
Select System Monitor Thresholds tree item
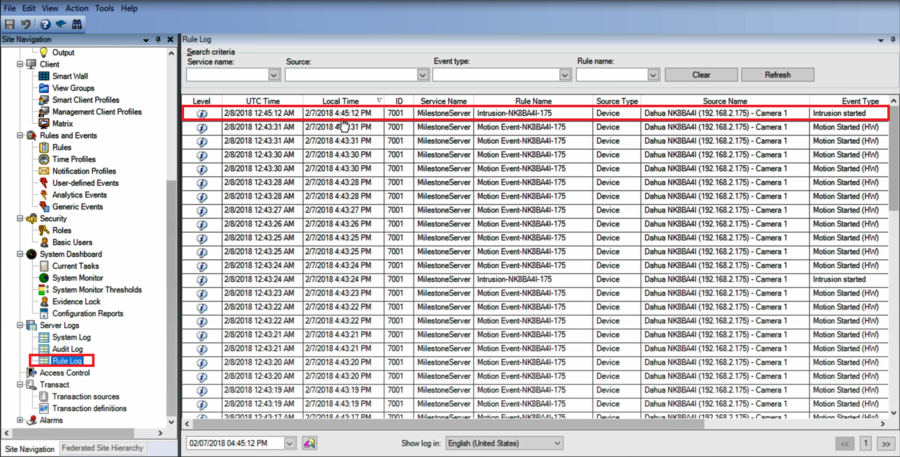pos(96,290)
